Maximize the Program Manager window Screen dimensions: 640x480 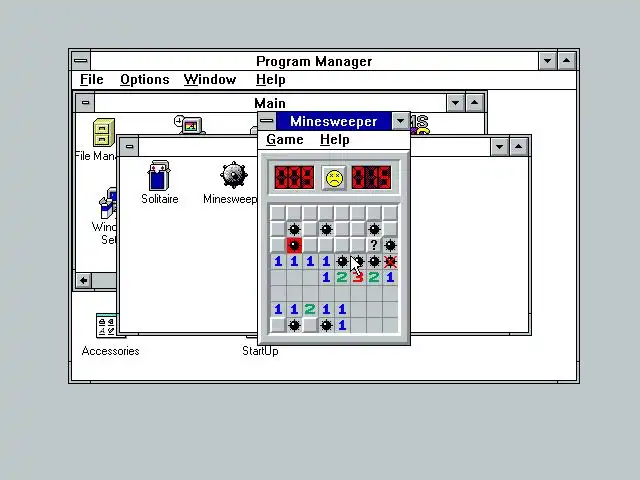[x=567, y=61]
